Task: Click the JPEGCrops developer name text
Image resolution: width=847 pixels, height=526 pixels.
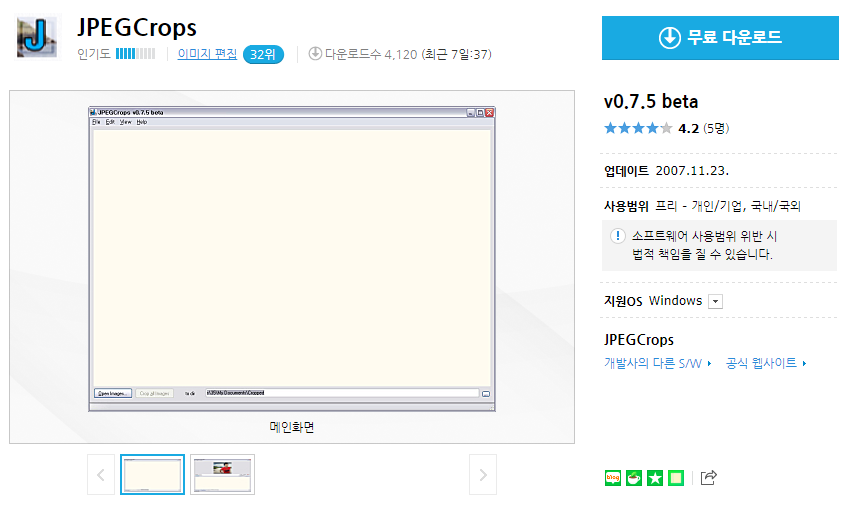Action: [x=639, y=340]
